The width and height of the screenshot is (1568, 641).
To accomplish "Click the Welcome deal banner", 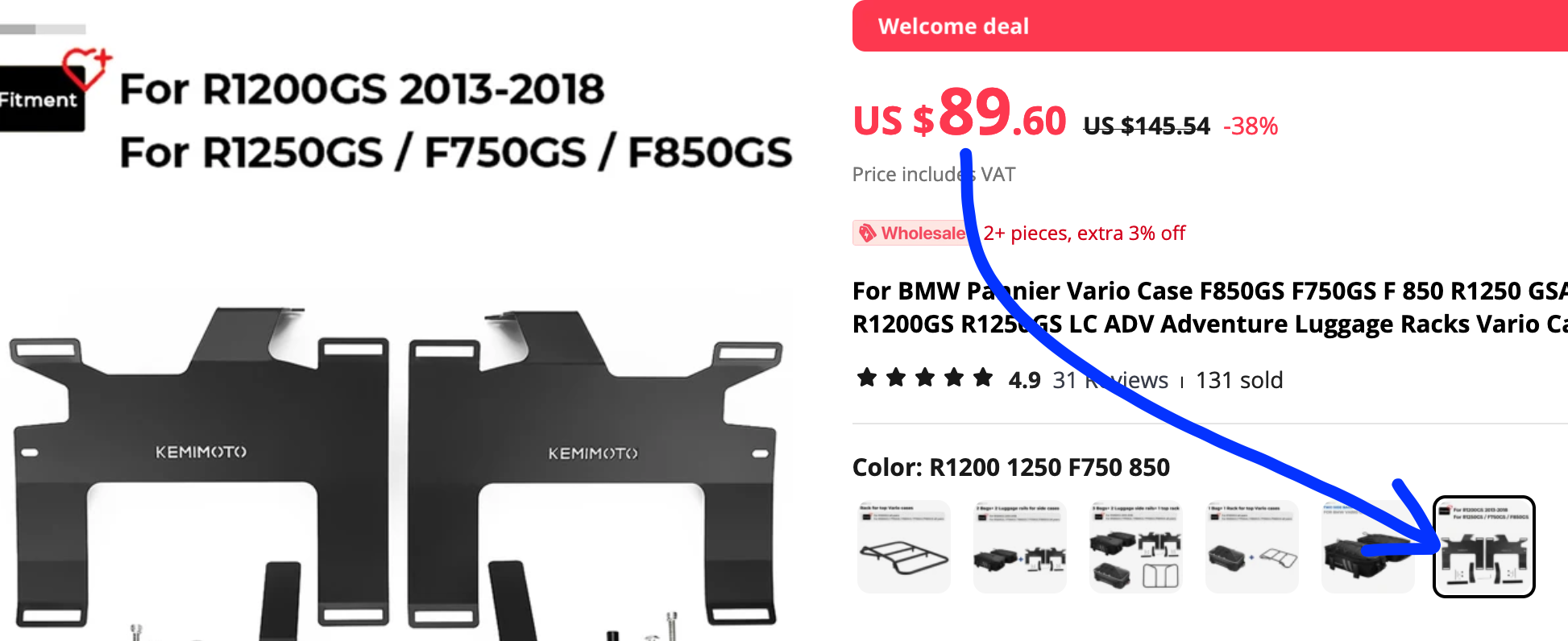I will point(1210,26).
